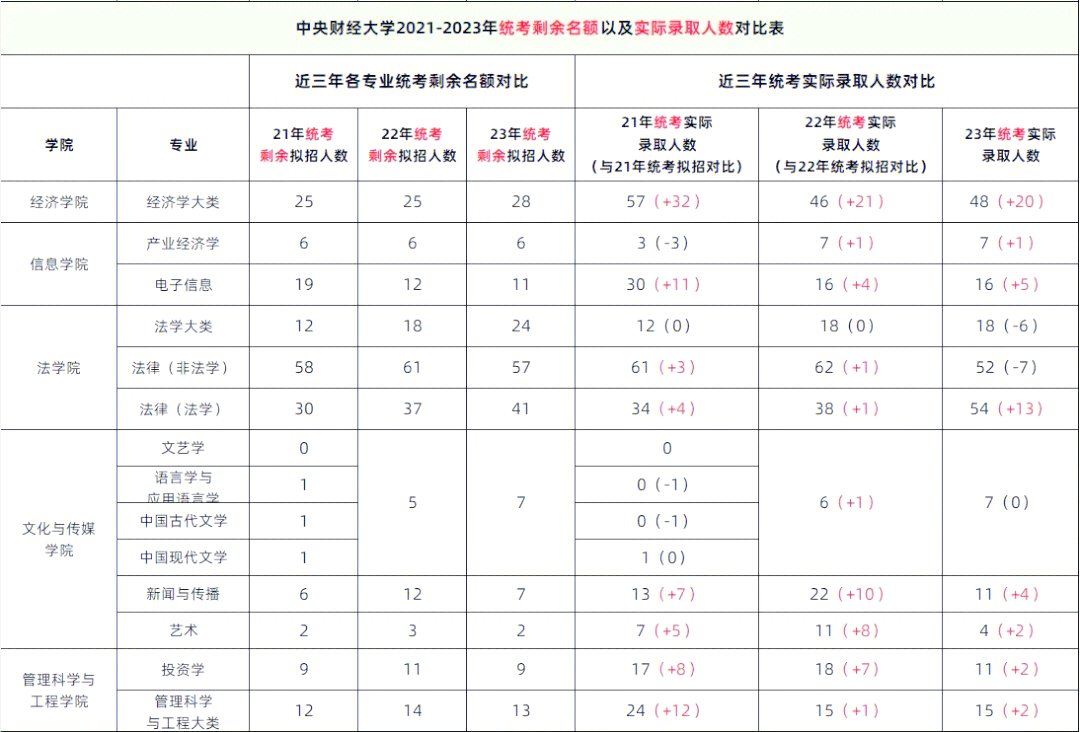Select the value 54 (+13) for 法律（法学）
Image resolution: width=1080 pixels, height=732 pixels.
(1006, 409)
